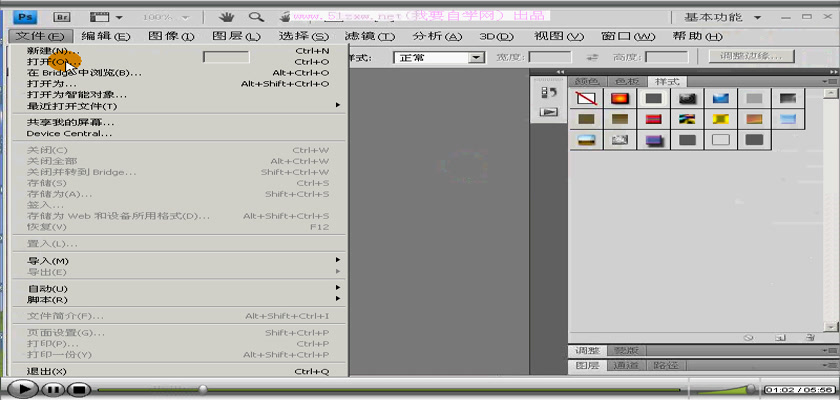Apply the olive brown style swatch
This screenshot has height=400, width=840.
586,119
